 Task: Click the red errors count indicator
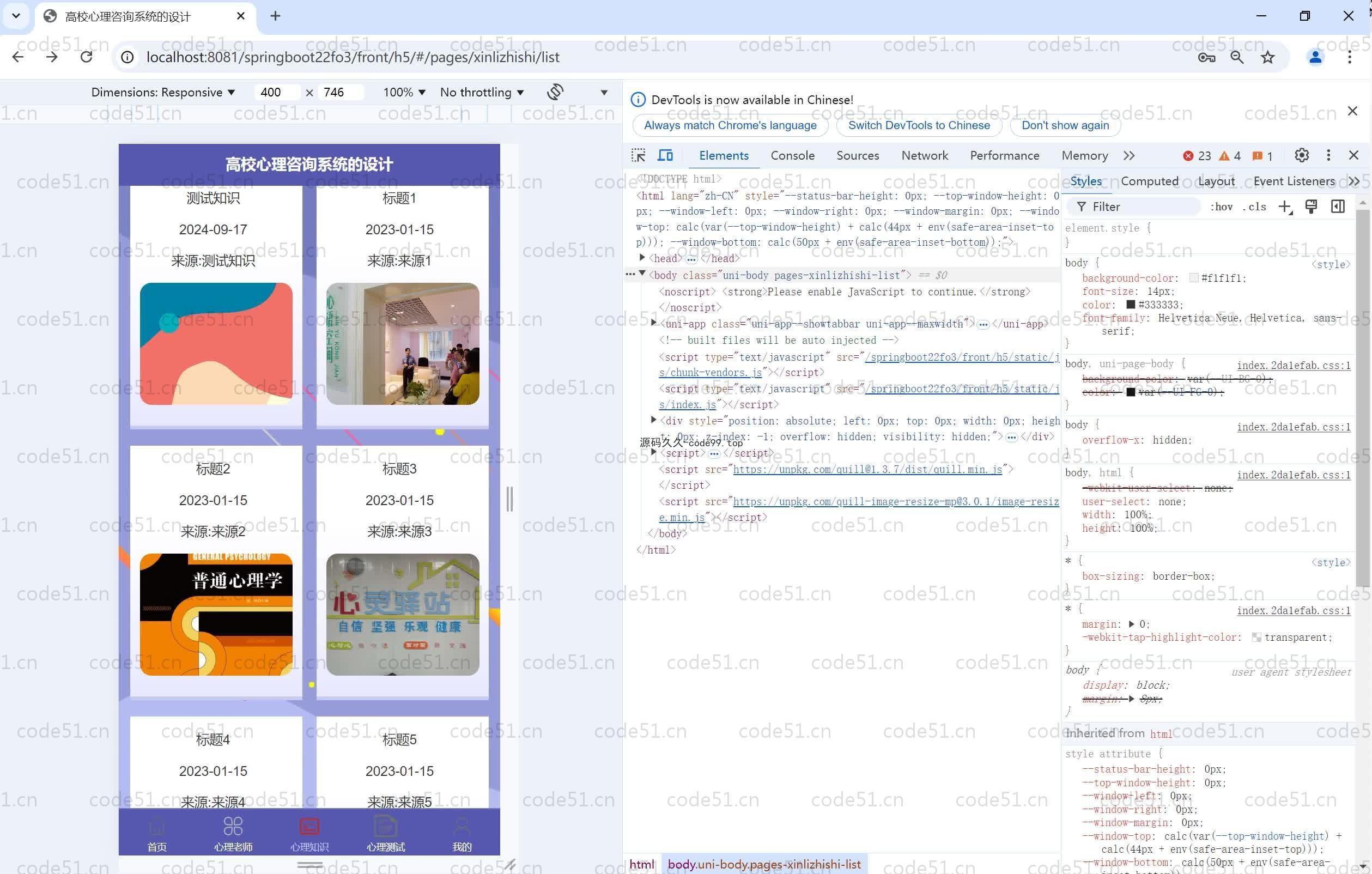point(1197,156)
